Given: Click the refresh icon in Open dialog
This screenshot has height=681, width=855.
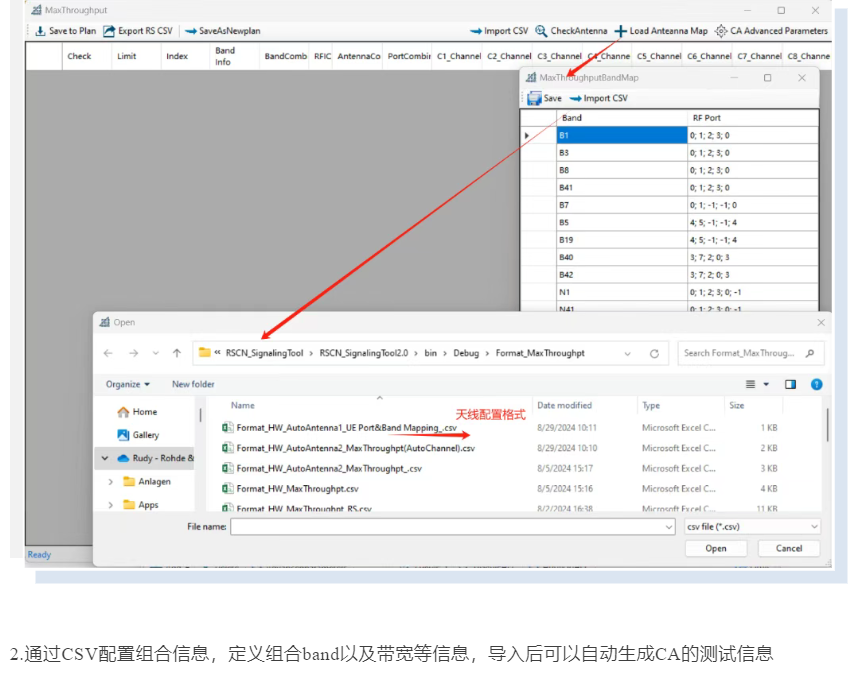Looking at the screenshot, I should [x=654, y=353].
